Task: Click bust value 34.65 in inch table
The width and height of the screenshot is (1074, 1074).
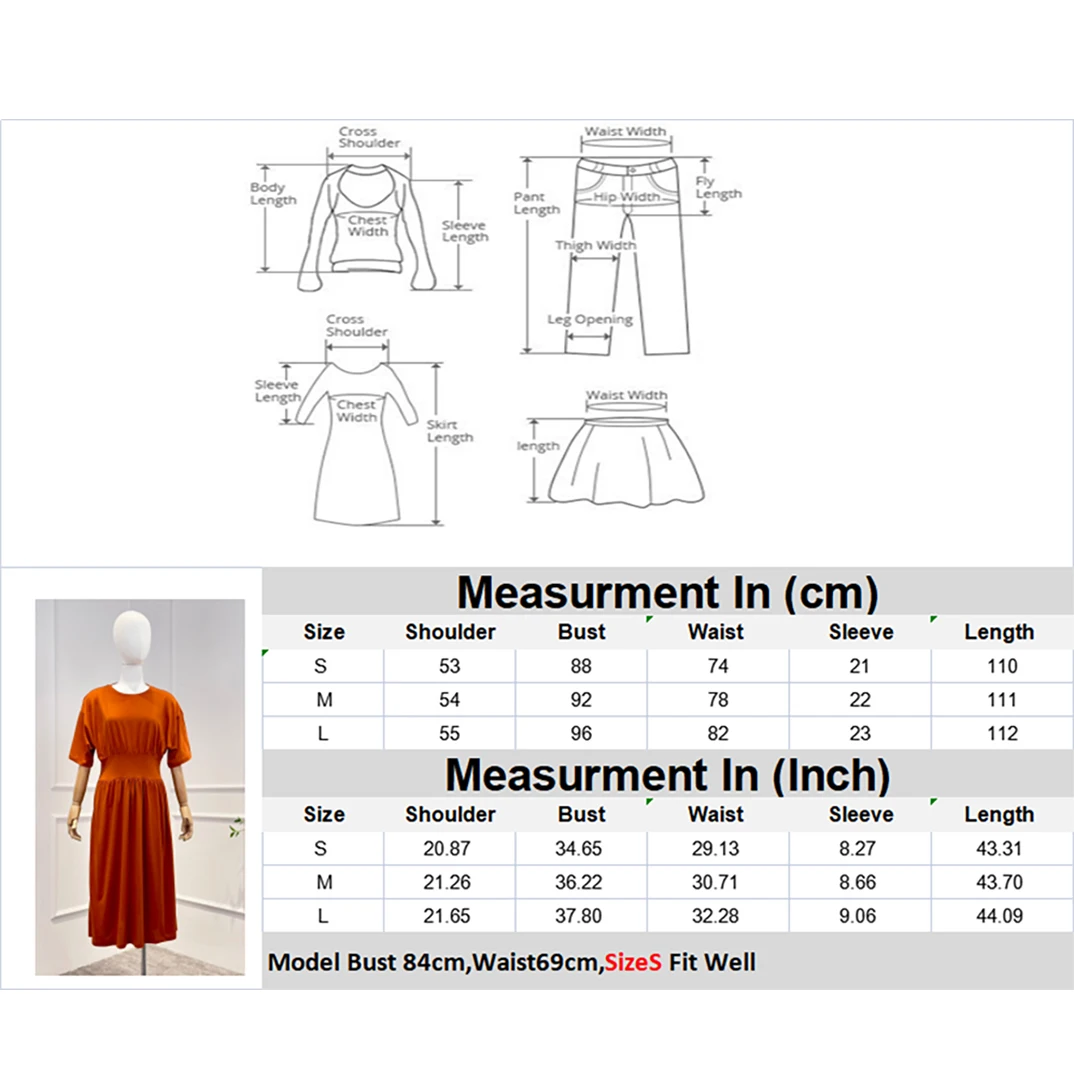Action: point(578,848)
